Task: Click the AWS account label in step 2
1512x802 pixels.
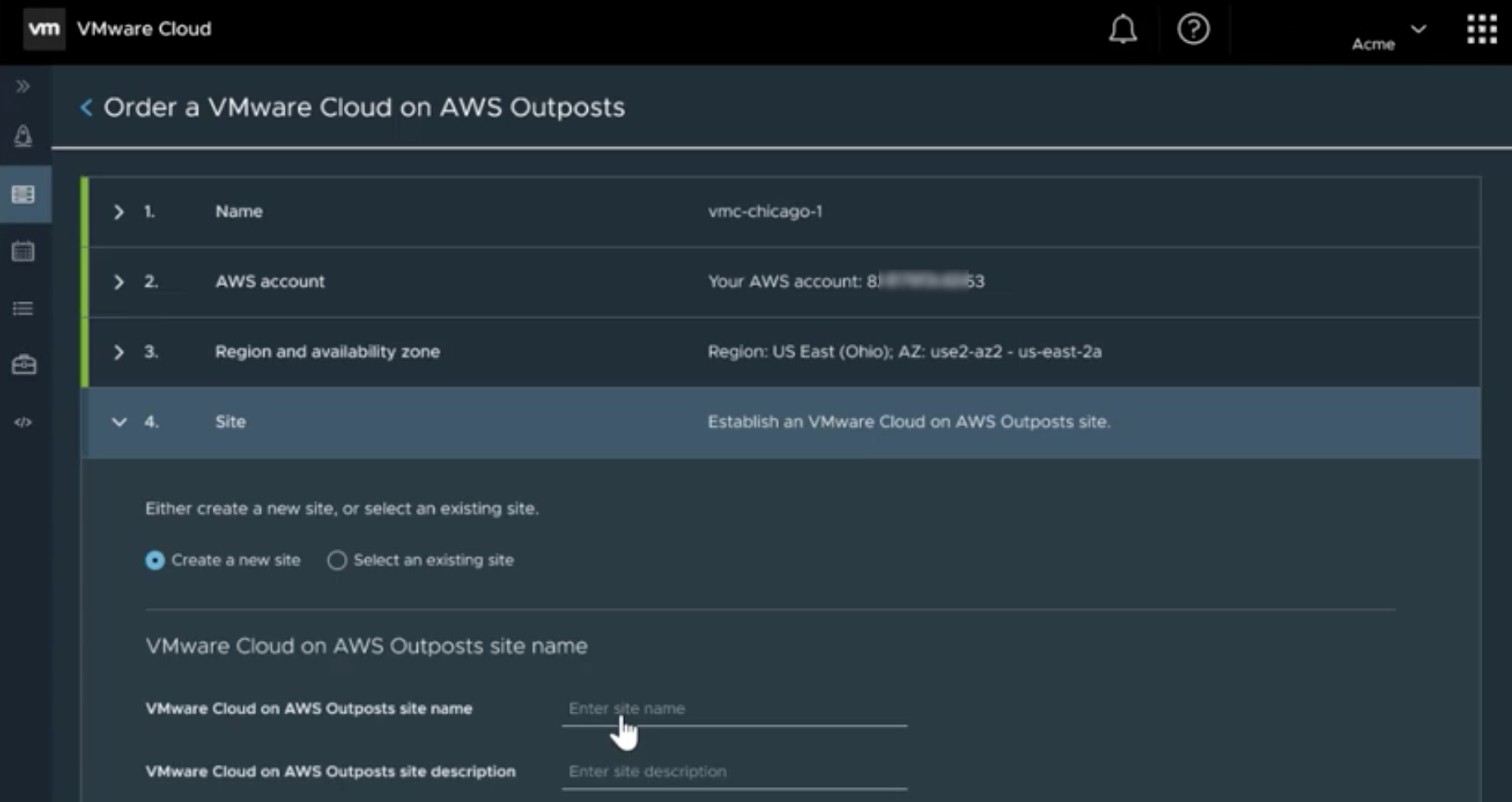Action: point(270,282)
